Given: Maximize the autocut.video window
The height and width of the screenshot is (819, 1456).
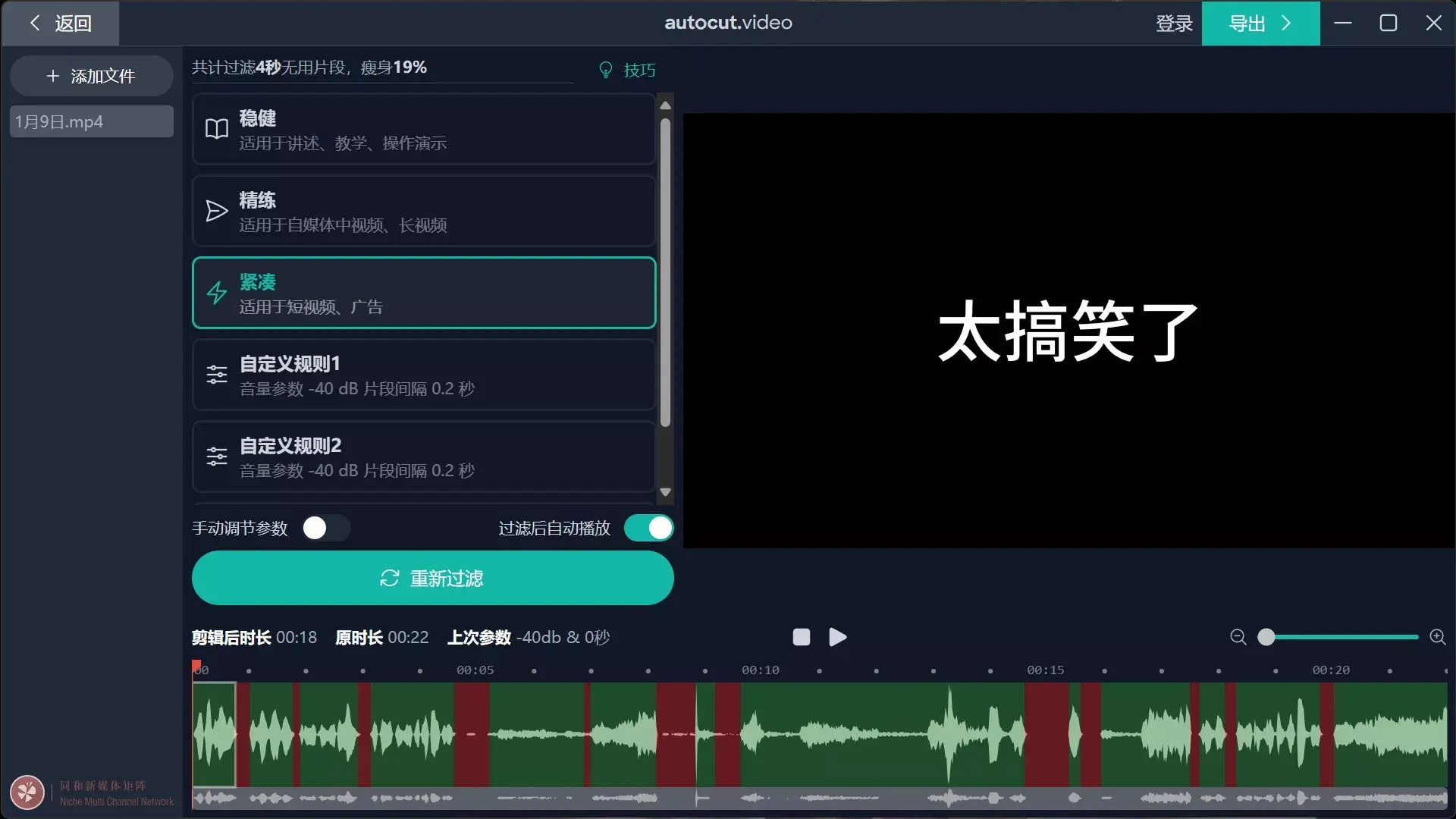Looking at the screenshot, I should coord(1389,24).
